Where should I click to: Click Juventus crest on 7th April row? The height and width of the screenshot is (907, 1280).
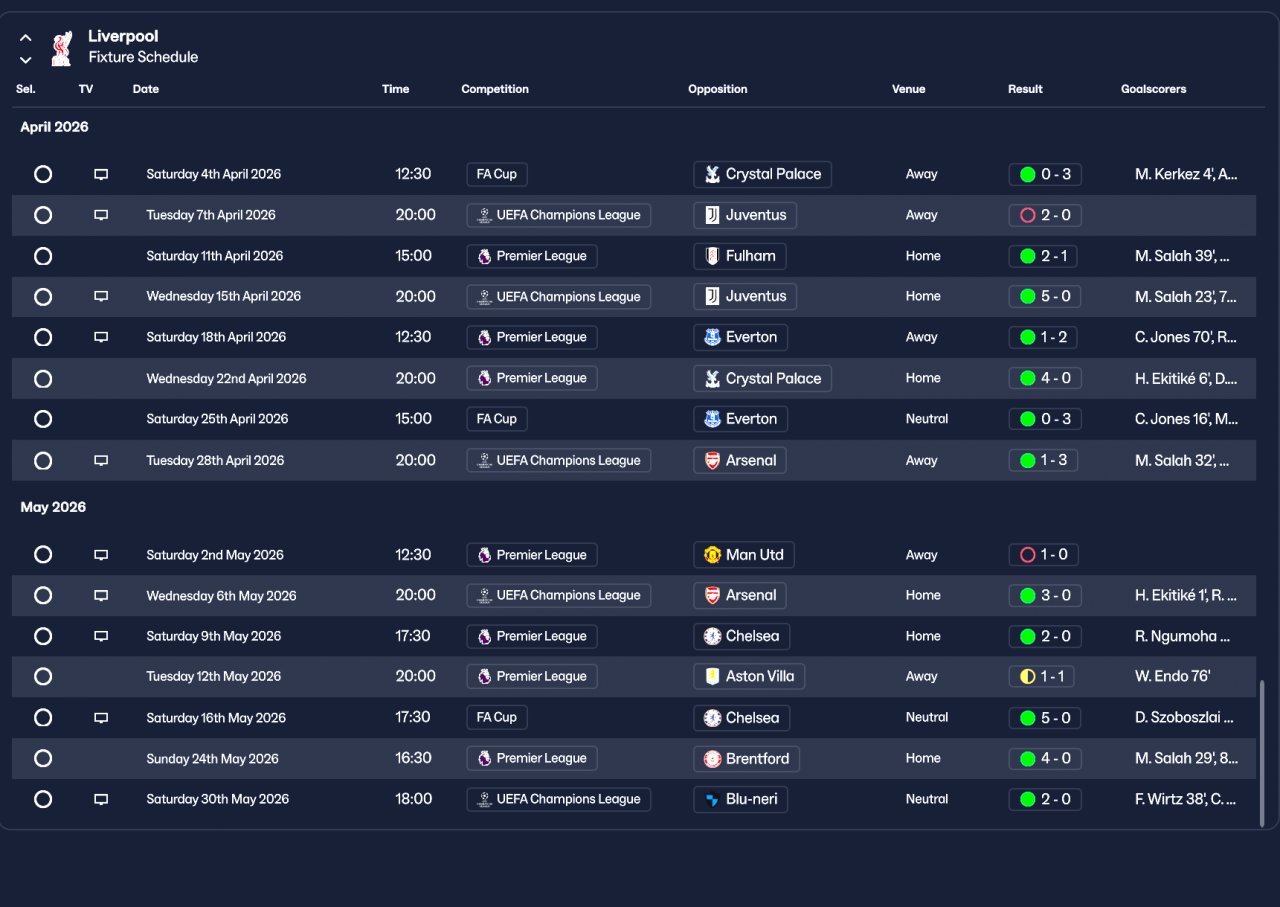point(712,215)
